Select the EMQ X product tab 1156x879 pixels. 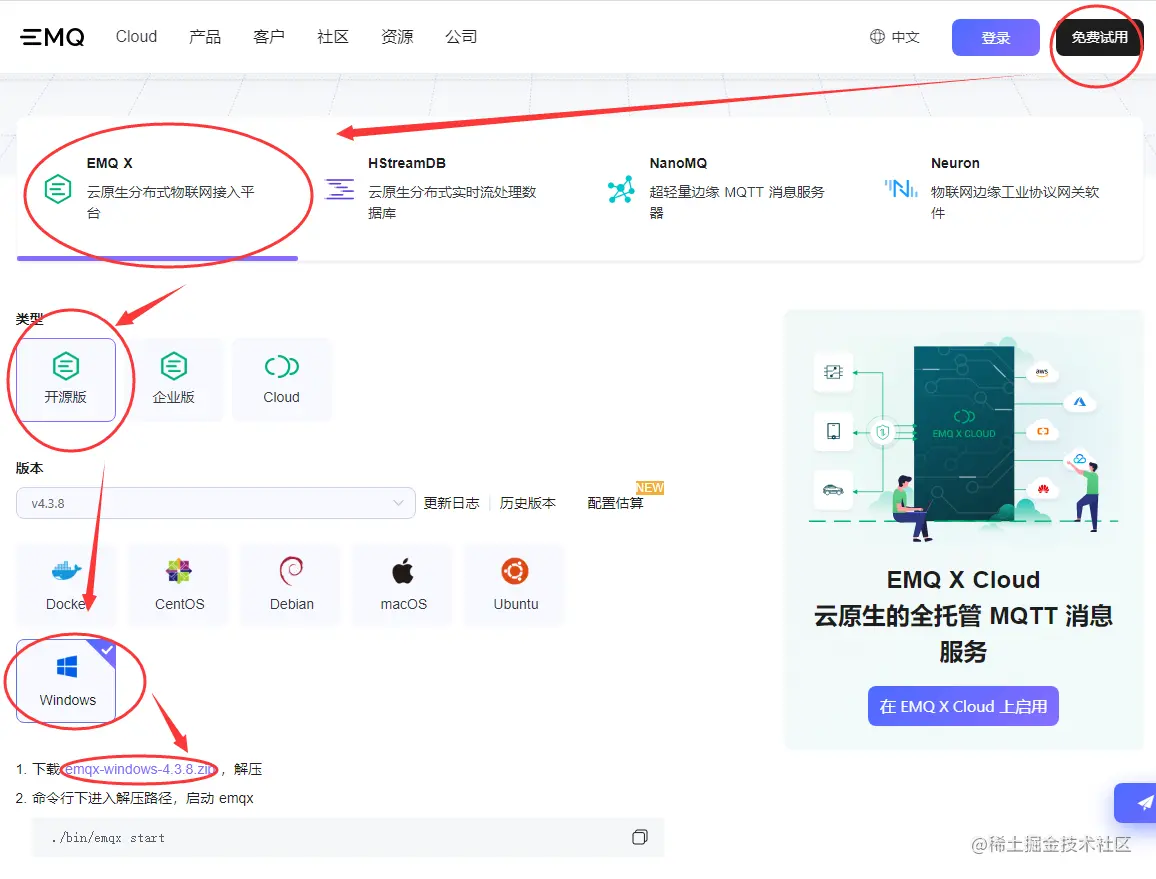157,189
